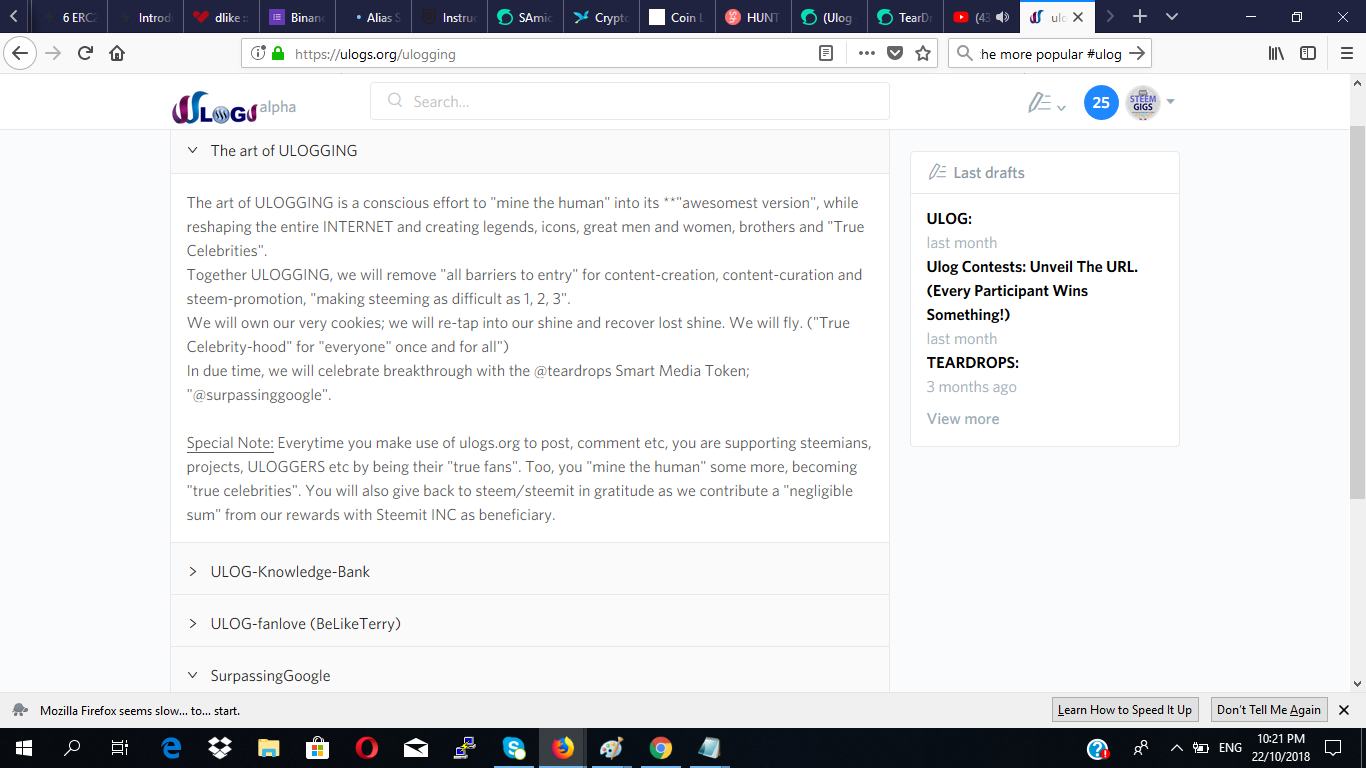The width and height of the screenshot is (1366, 768).
Task: Switch to the dlike tab
Action: pos(221,18)
